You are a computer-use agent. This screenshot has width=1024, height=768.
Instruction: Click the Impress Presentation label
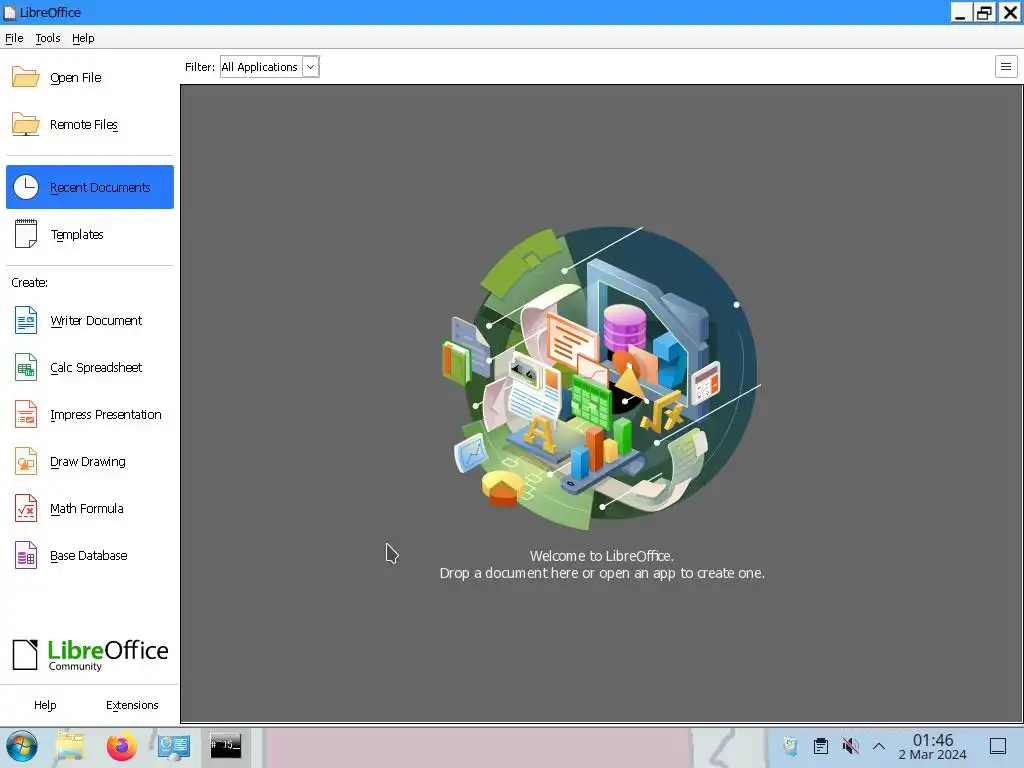coord(106,415)
